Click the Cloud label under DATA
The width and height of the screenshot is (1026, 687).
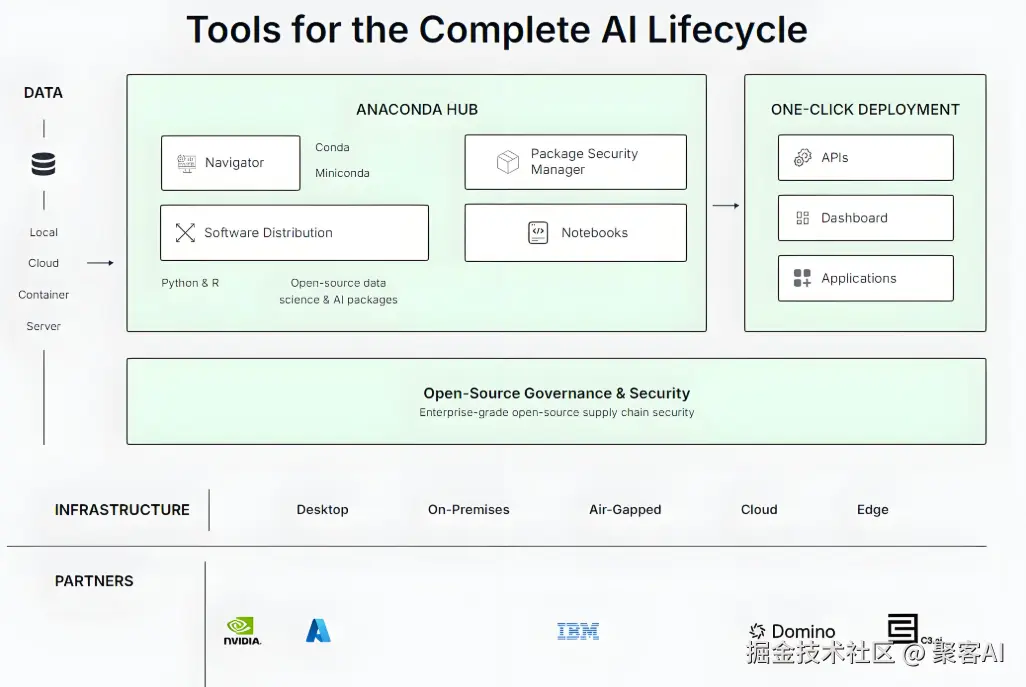tap(43, 263)
